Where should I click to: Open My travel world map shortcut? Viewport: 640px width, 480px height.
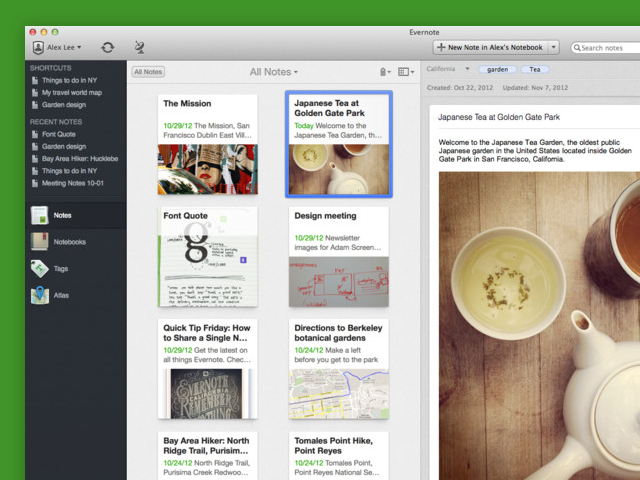pyautogui.click(x=72, y=93)
